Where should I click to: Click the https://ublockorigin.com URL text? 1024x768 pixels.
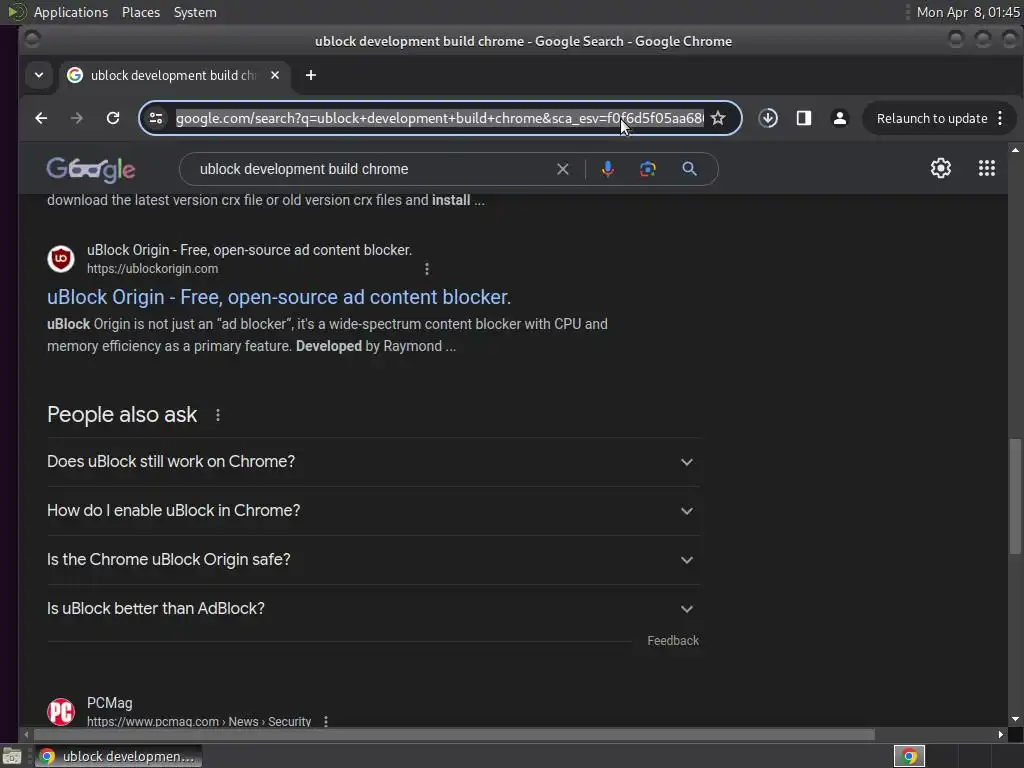(x=152, y=268)
